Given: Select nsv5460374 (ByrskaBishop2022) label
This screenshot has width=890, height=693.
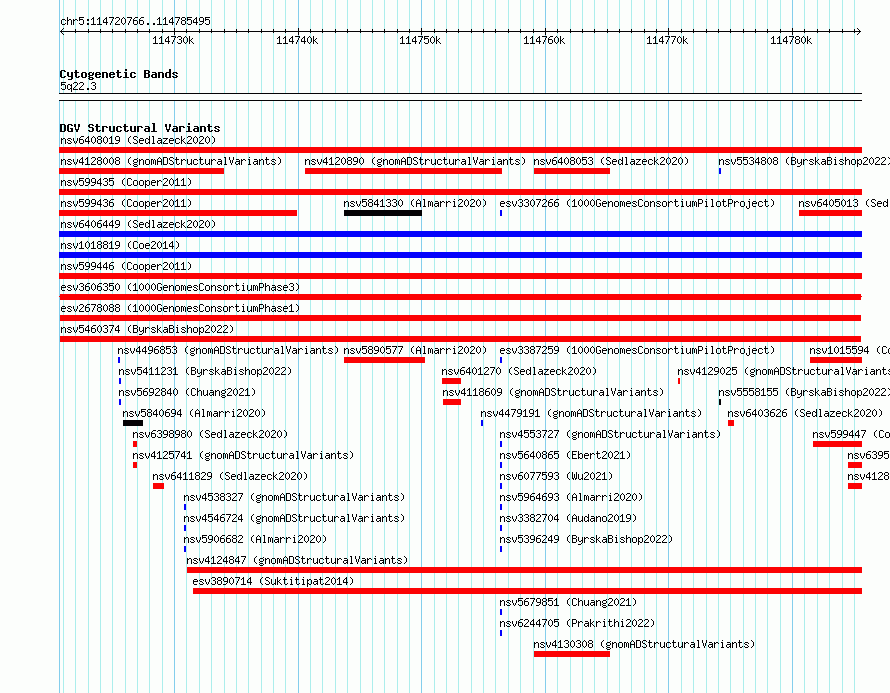Looking at the screenshot, I should point(147,329).
